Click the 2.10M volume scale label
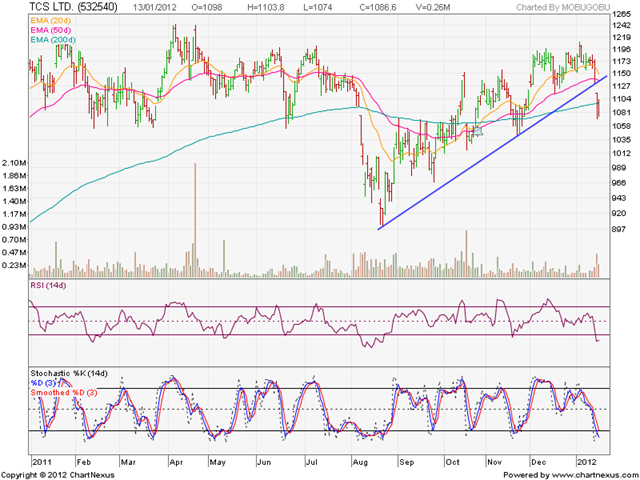Screen dimensions: 640x480 pyautogui.click(x=14, y=163)
